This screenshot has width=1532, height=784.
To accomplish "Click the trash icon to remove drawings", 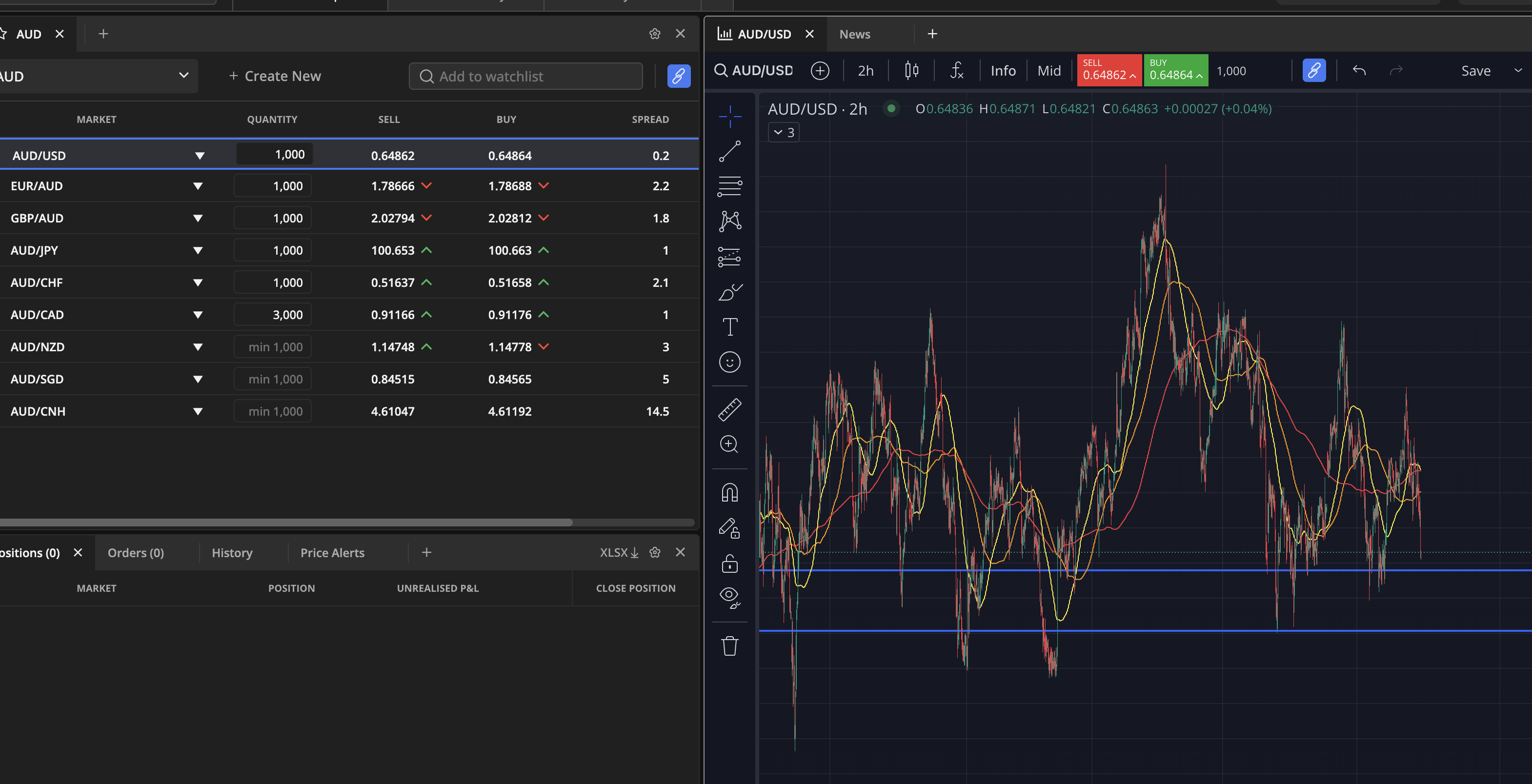I will 730,646.
